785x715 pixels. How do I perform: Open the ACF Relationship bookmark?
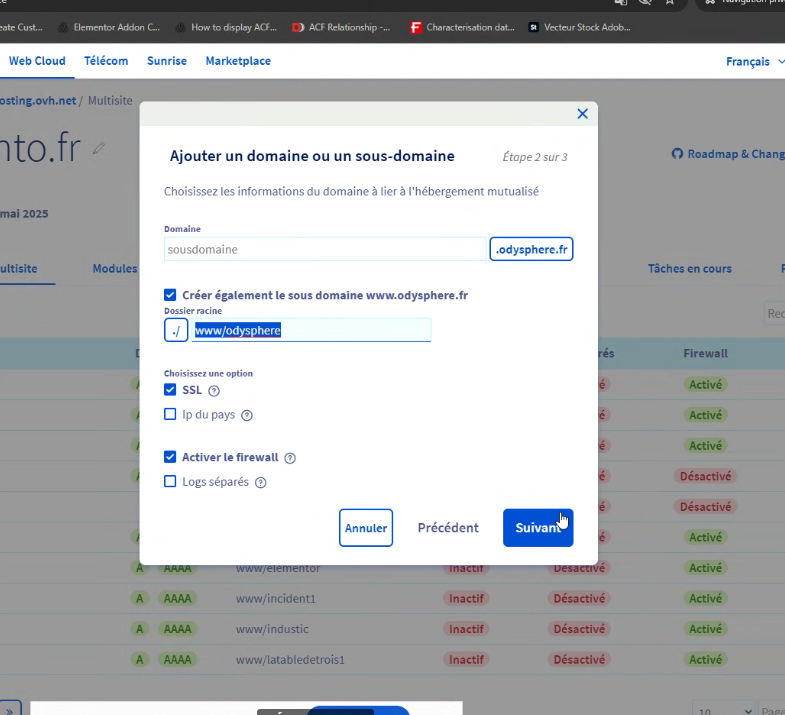pos(341,27)
